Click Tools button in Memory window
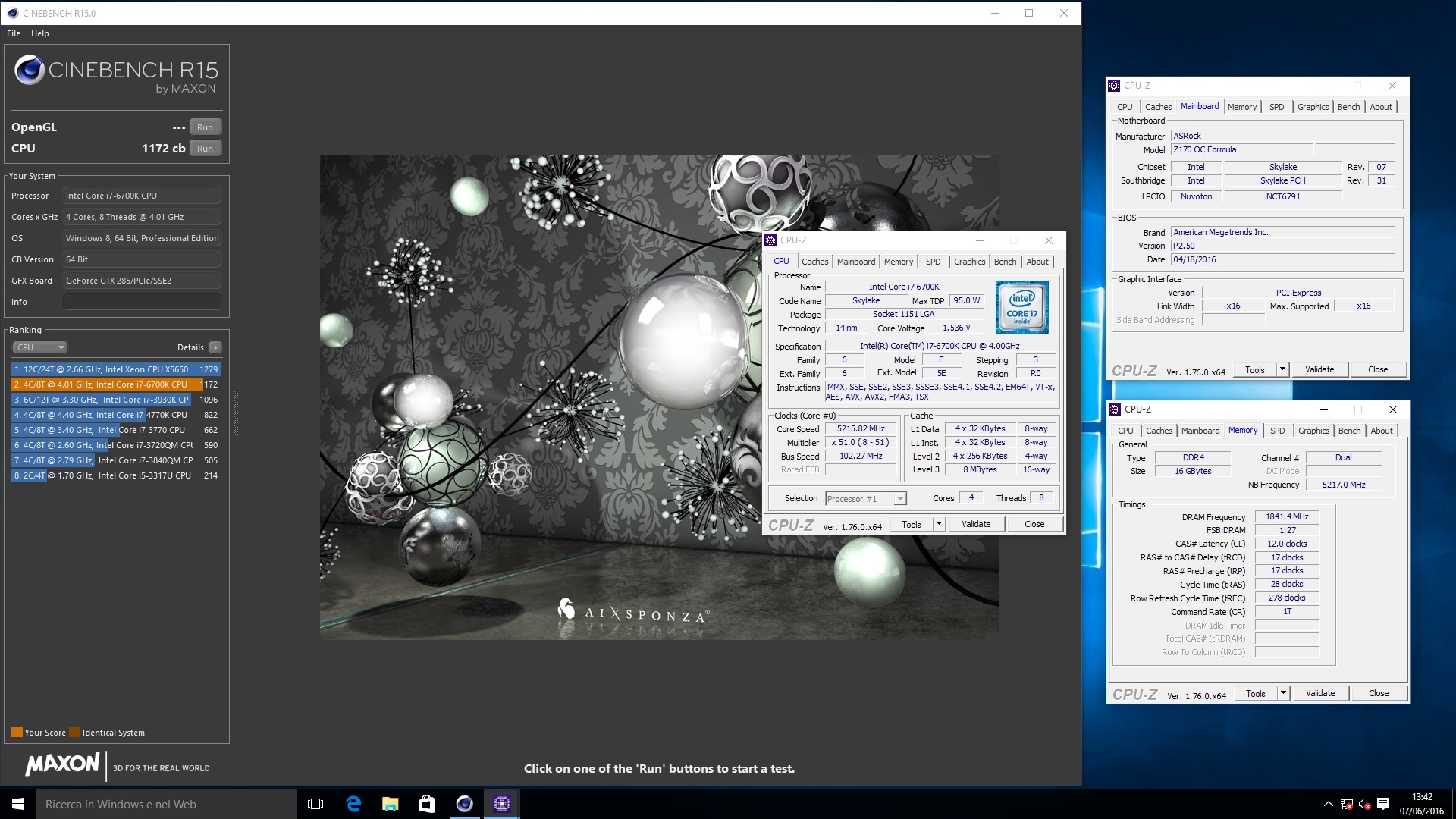Screen dimensions: 1456x819 coord(1255,693)
